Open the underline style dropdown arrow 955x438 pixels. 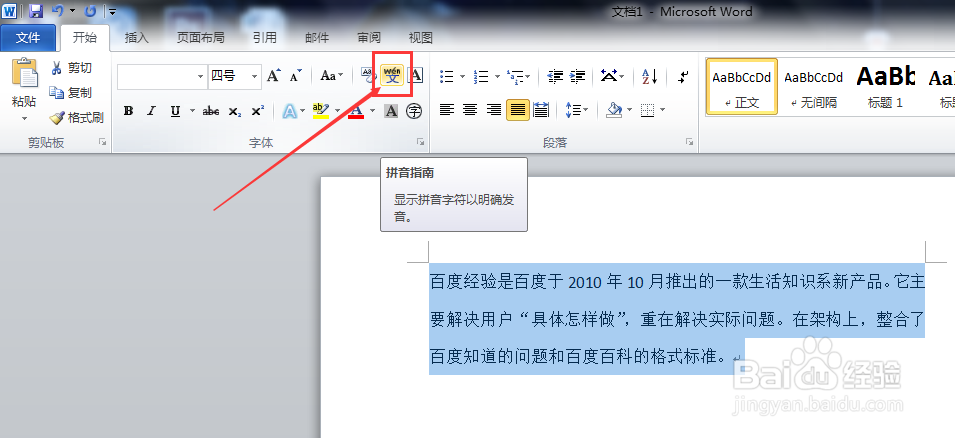click(x=192, y=111)
